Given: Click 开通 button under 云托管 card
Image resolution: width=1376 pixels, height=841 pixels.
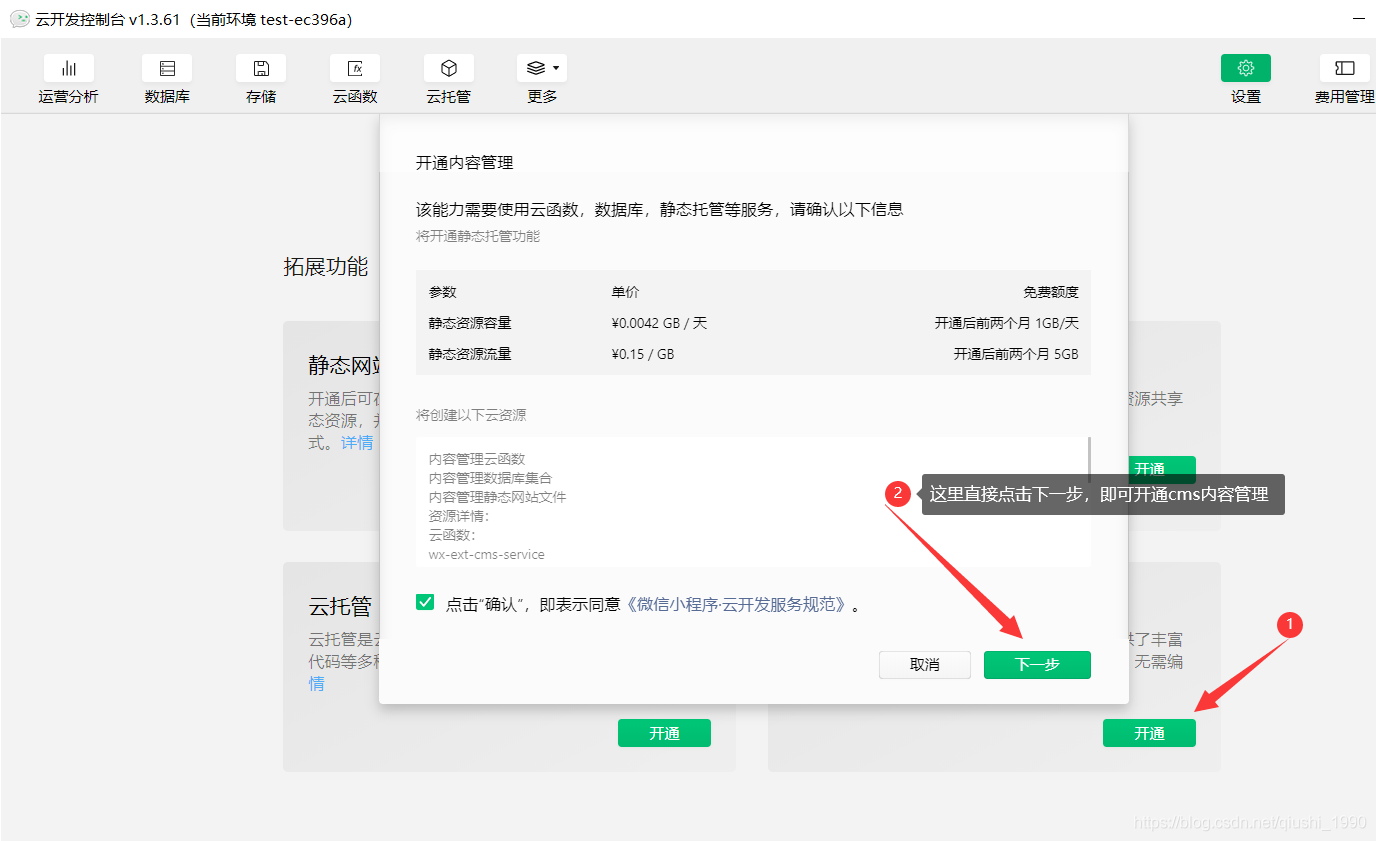Looking at the screenshot, I should (x=664, y=733).
